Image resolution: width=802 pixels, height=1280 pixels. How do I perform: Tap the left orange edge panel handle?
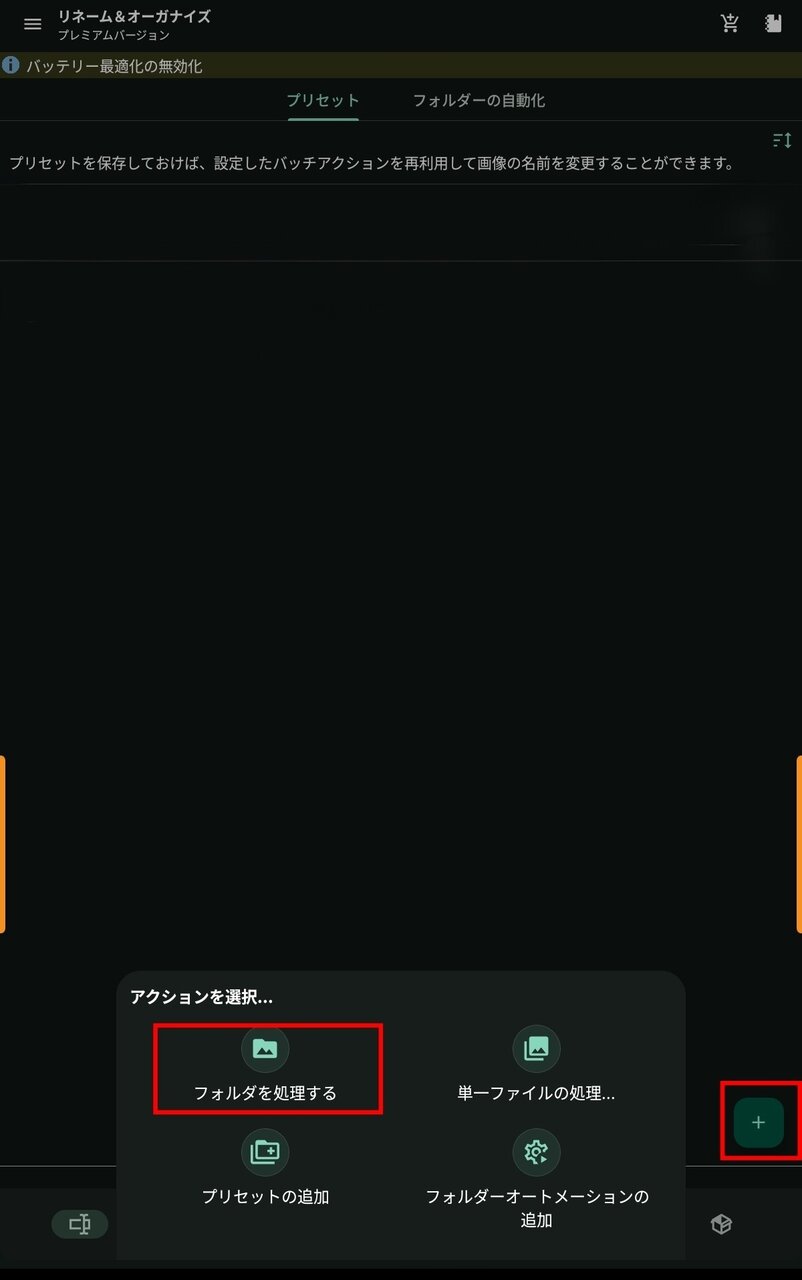3,844
